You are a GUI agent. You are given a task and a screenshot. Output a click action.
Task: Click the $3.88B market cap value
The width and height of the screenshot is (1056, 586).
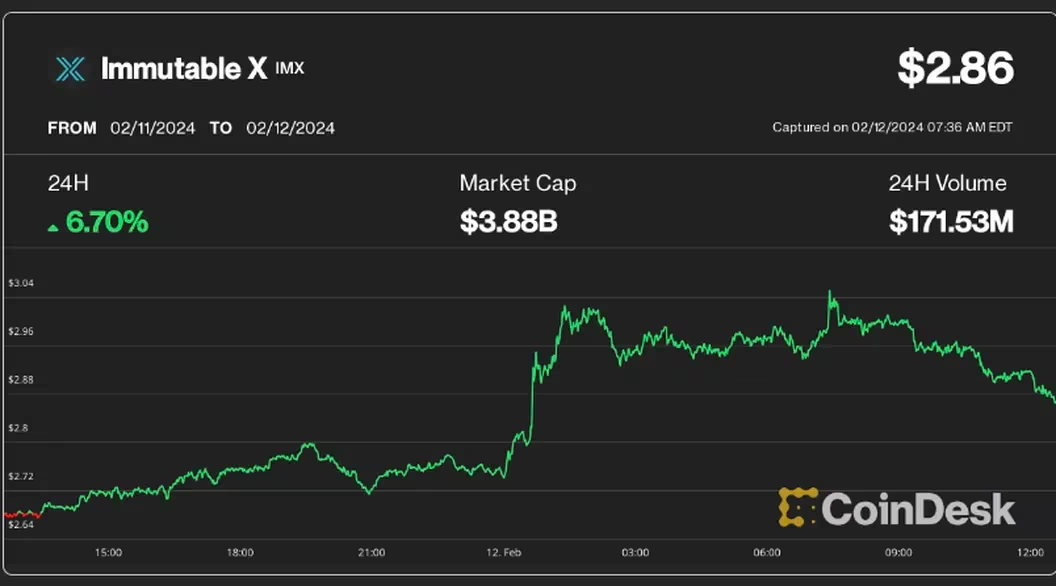508,222
